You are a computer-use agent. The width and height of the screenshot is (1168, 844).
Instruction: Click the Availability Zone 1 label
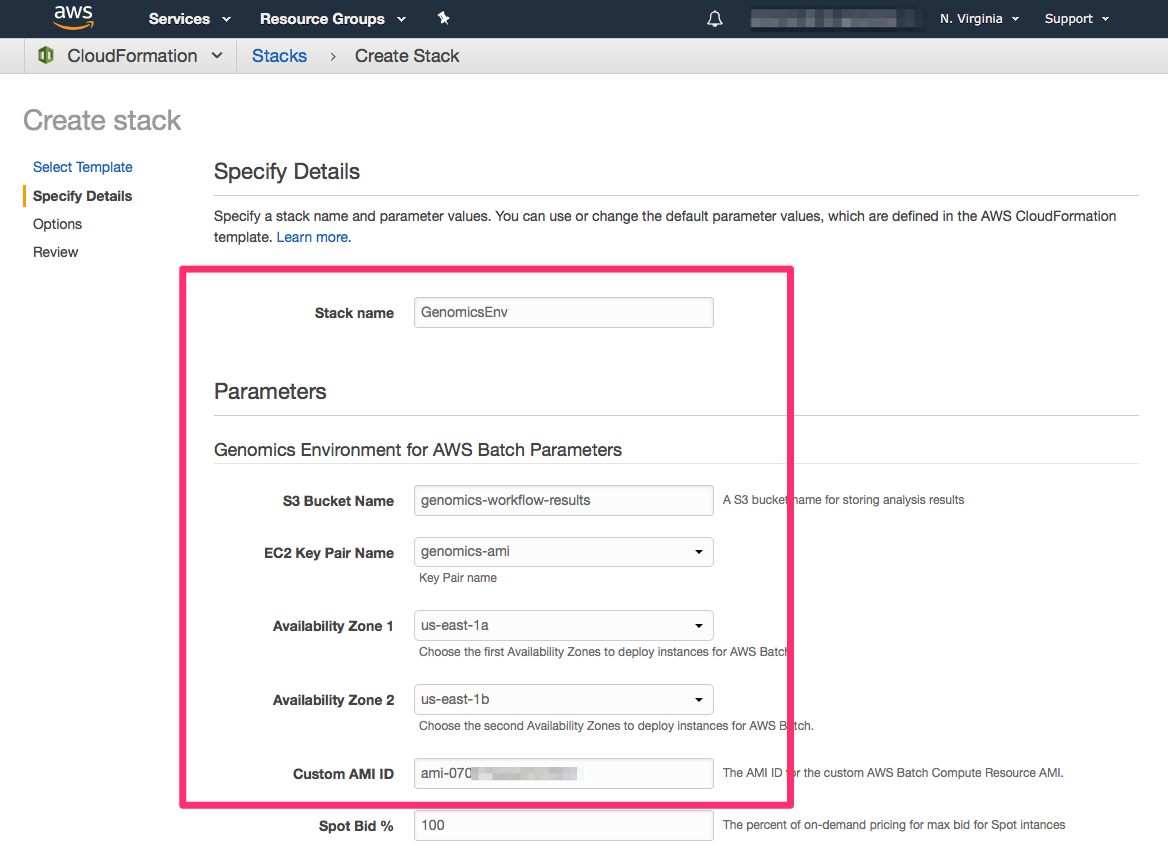point(333,626)
